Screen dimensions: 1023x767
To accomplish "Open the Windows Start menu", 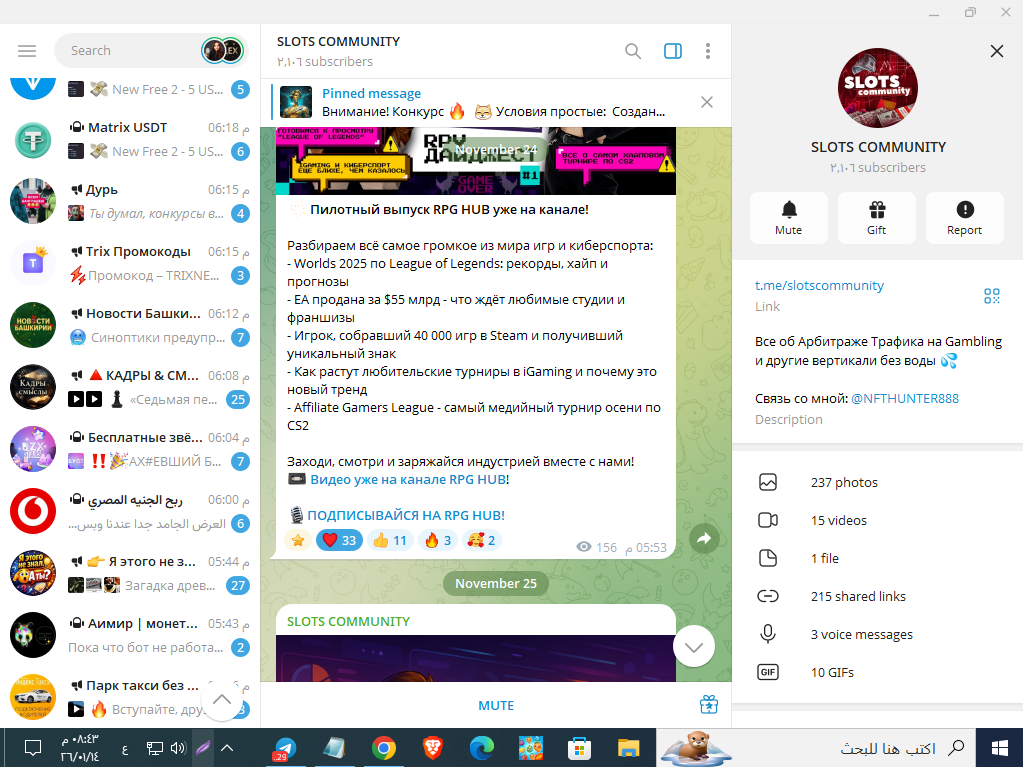I will pyautogui.click(x=999, y=747).
